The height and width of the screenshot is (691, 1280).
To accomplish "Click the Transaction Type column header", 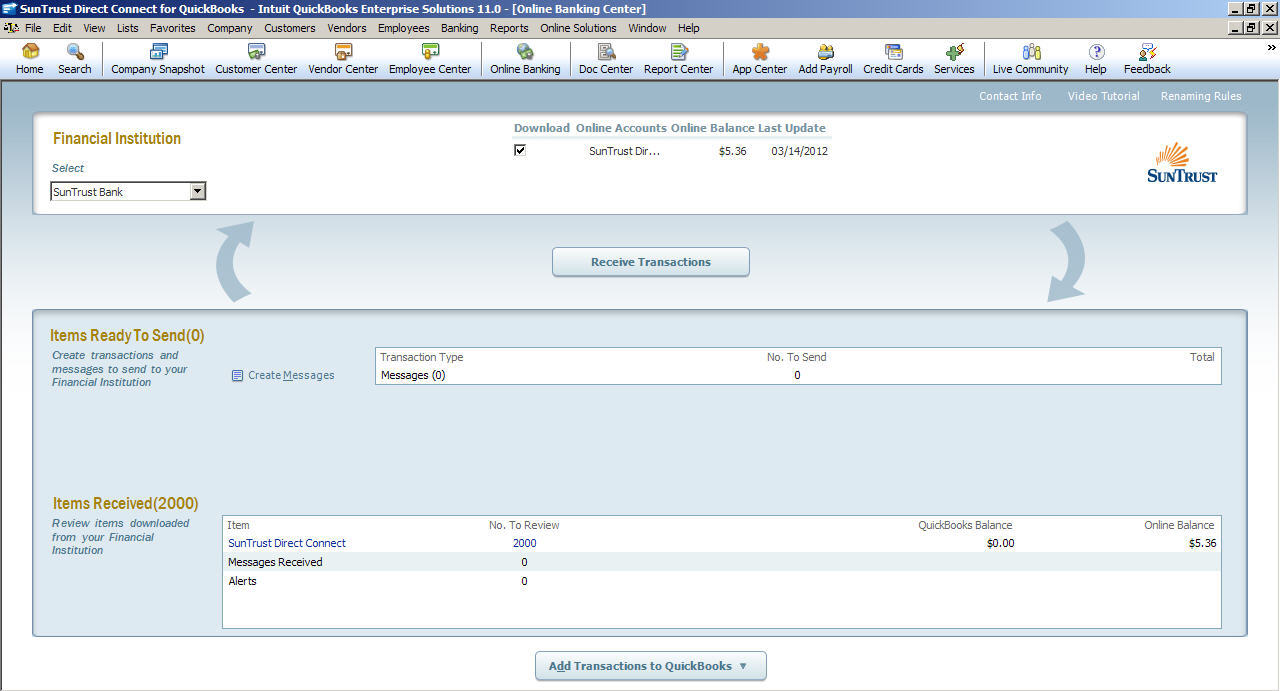I will coord(421,357).
